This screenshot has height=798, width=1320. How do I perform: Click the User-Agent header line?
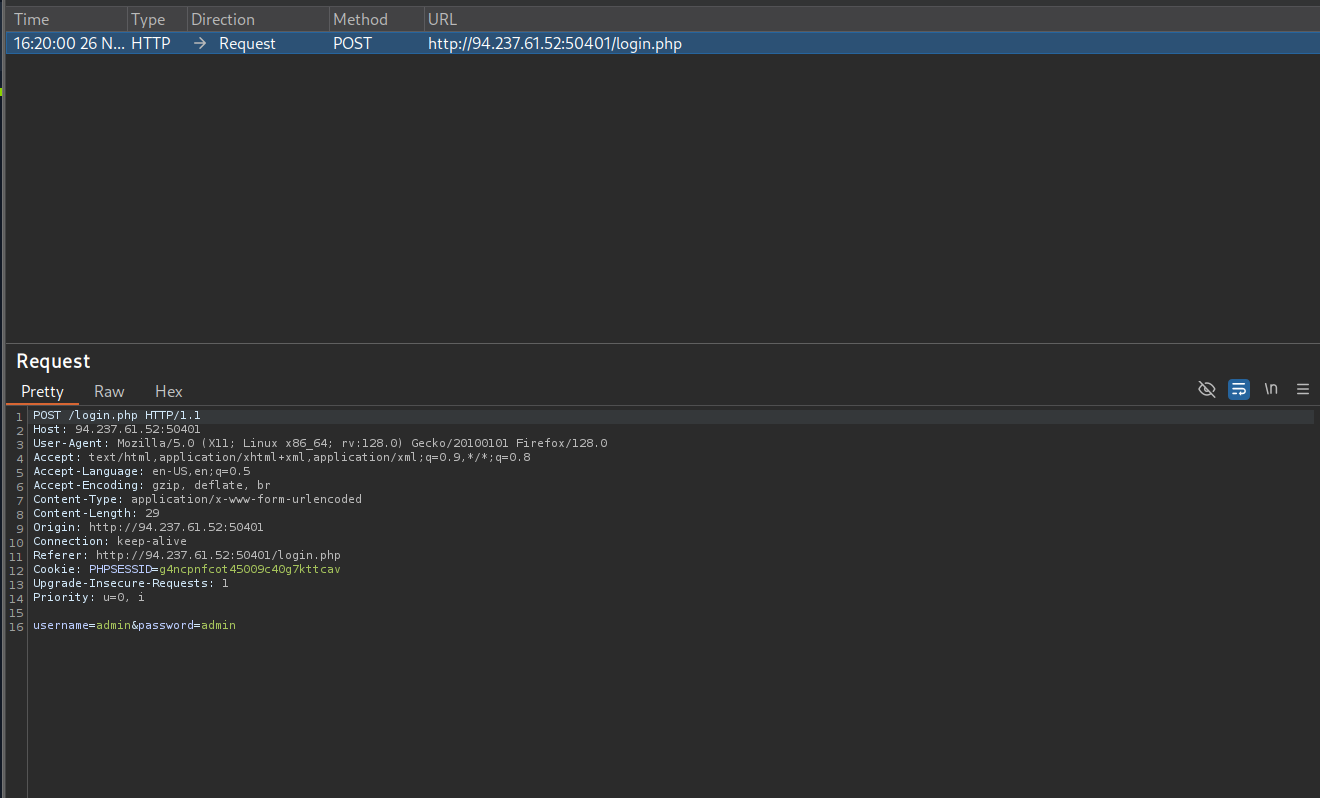[320, 443]
